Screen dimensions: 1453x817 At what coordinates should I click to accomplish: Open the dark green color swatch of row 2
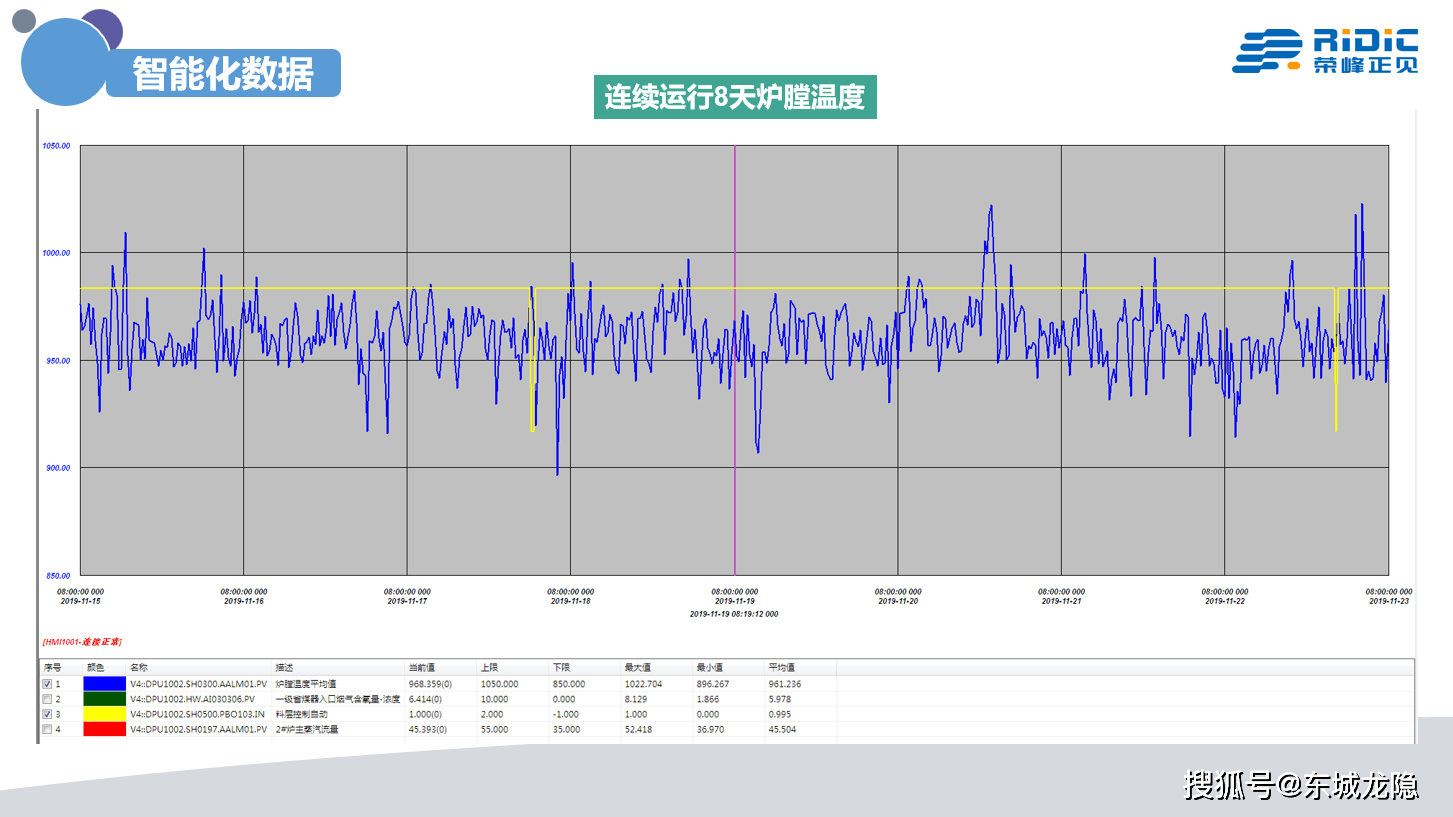pyautogui.click(x=105, y=699)
